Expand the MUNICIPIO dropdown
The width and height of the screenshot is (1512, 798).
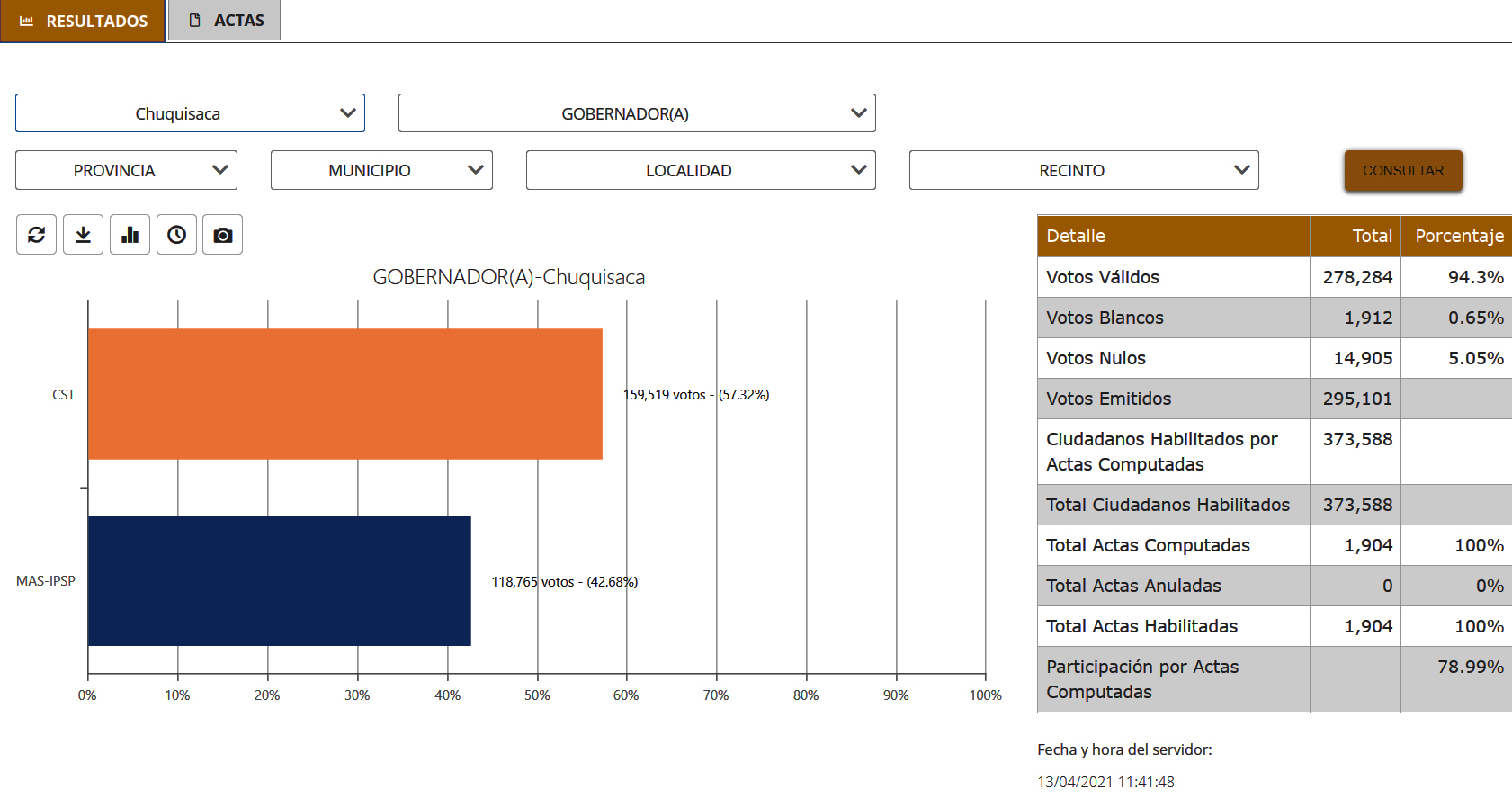[381, 170]
